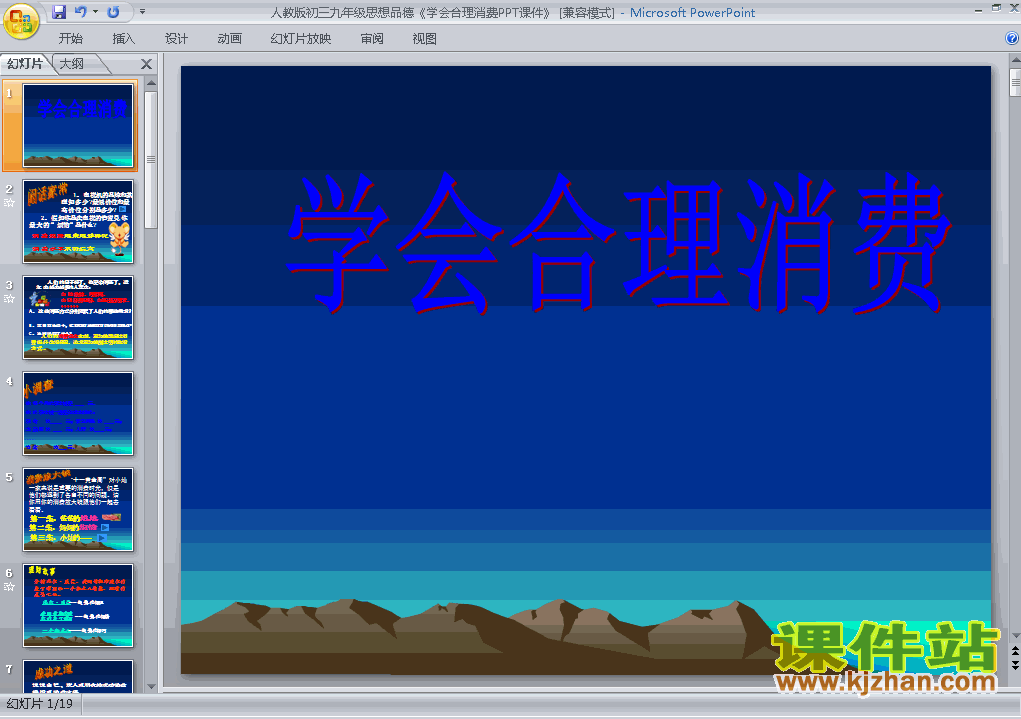Click main editing area scroll down arrow
The height and width of the screenshot is (719, 1021).
coord(1015,635)
